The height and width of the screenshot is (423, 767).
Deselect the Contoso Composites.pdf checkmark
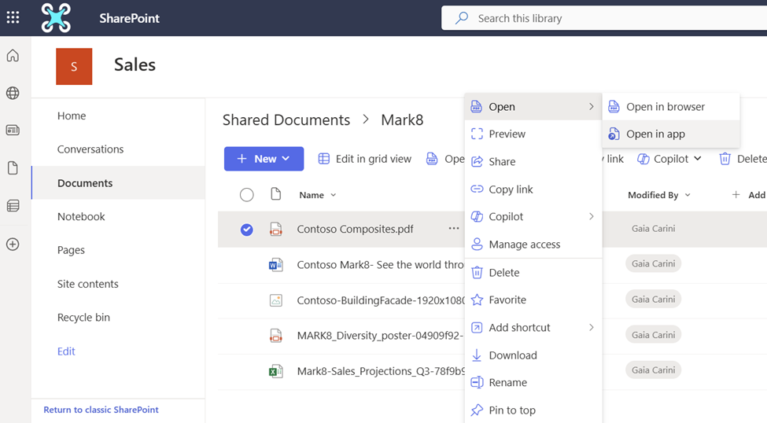tap(247, 229)
